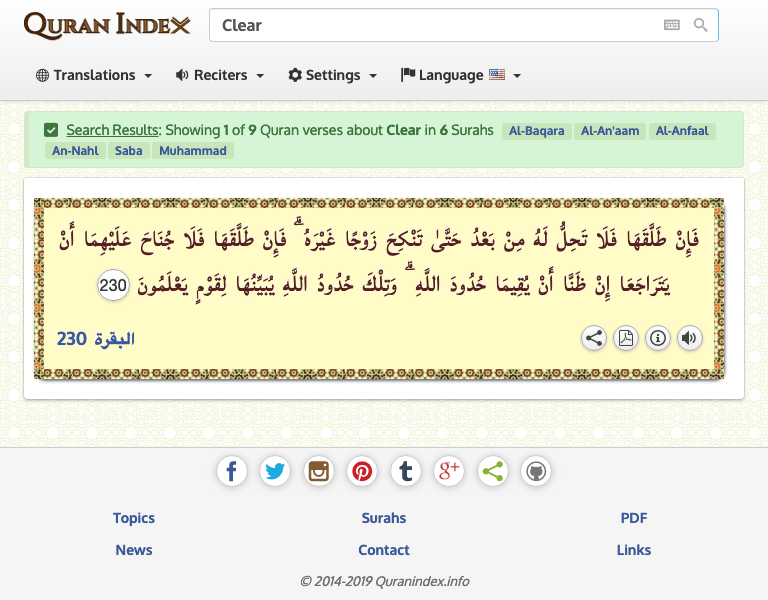Click the share icon on verse 230
The image size is (768, 600).
click(594, 338)
